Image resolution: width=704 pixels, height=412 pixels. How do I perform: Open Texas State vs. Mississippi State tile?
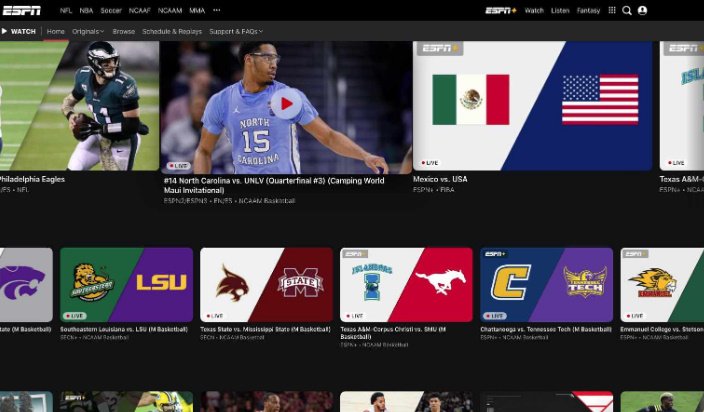[266, 284]
